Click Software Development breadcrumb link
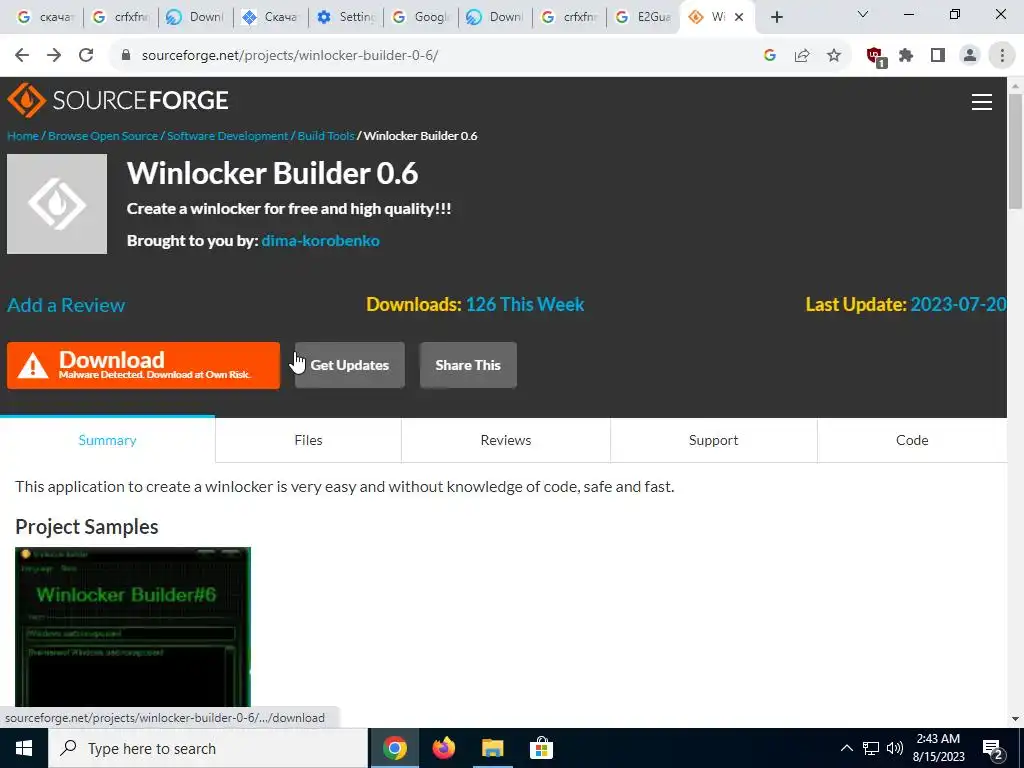Image resolution: width=1024 pixels, height=768 pixels. point(227,136)
